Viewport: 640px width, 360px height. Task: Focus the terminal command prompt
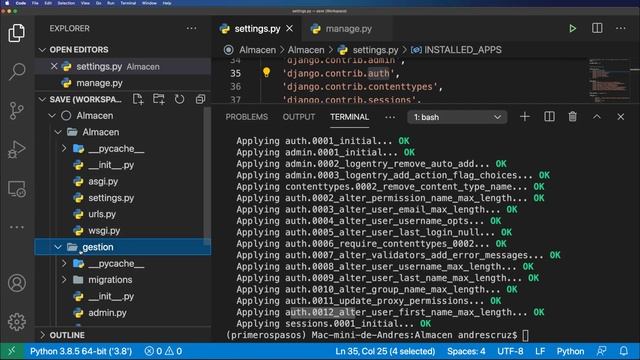(x=525, y=335)
